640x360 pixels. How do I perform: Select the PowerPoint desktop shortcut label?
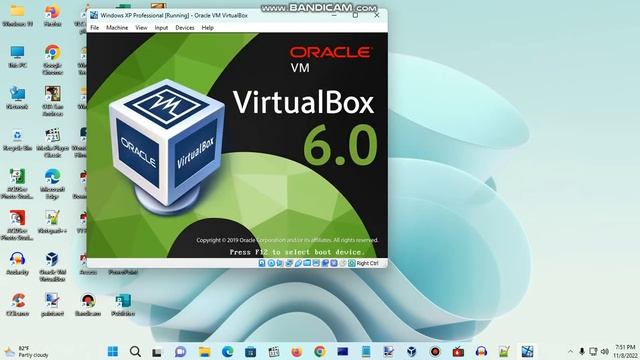pos(123,272)
